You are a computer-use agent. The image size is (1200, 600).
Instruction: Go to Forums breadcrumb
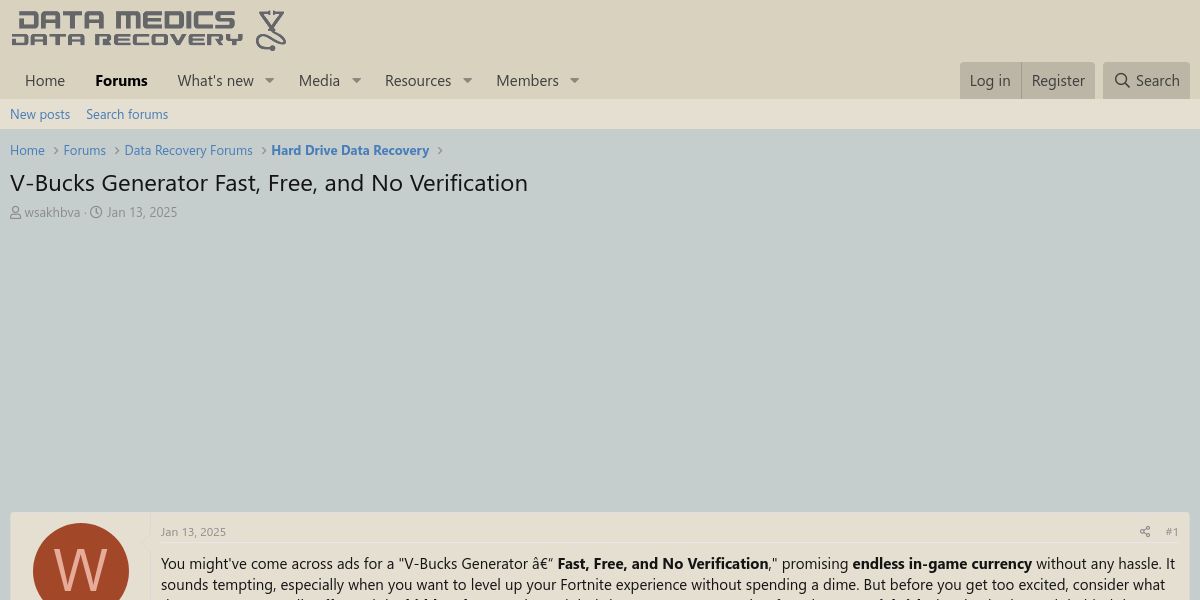tap(84, 150)
